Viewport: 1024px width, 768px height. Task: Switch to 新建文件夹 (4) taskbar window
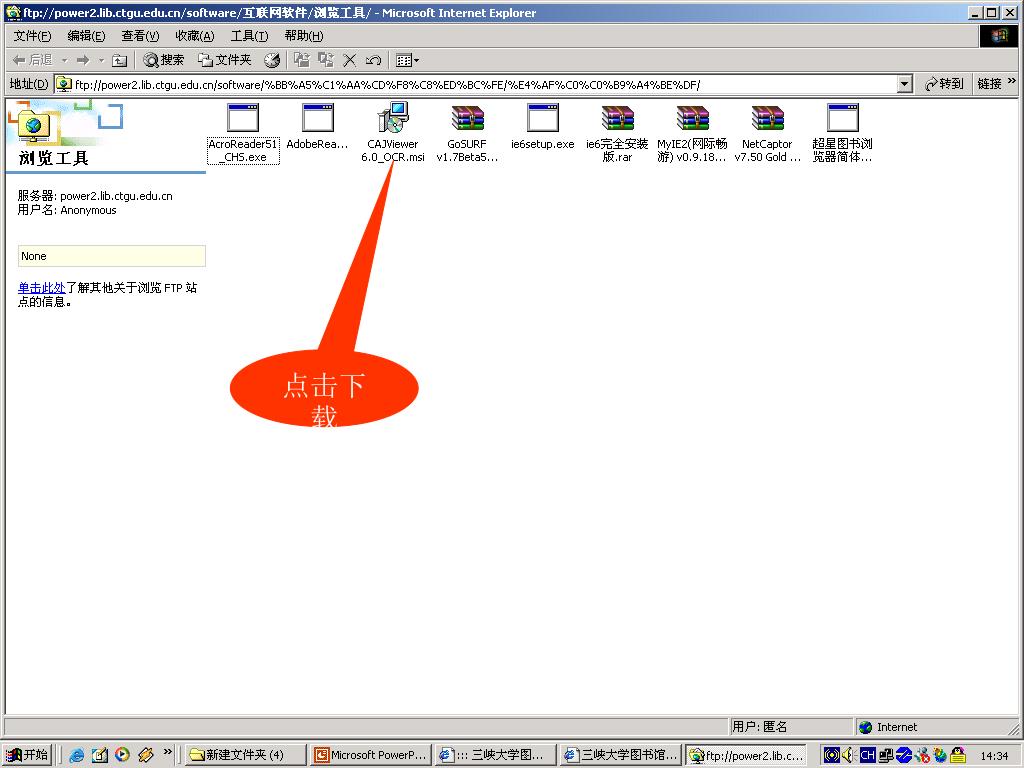tap(246, 755)
